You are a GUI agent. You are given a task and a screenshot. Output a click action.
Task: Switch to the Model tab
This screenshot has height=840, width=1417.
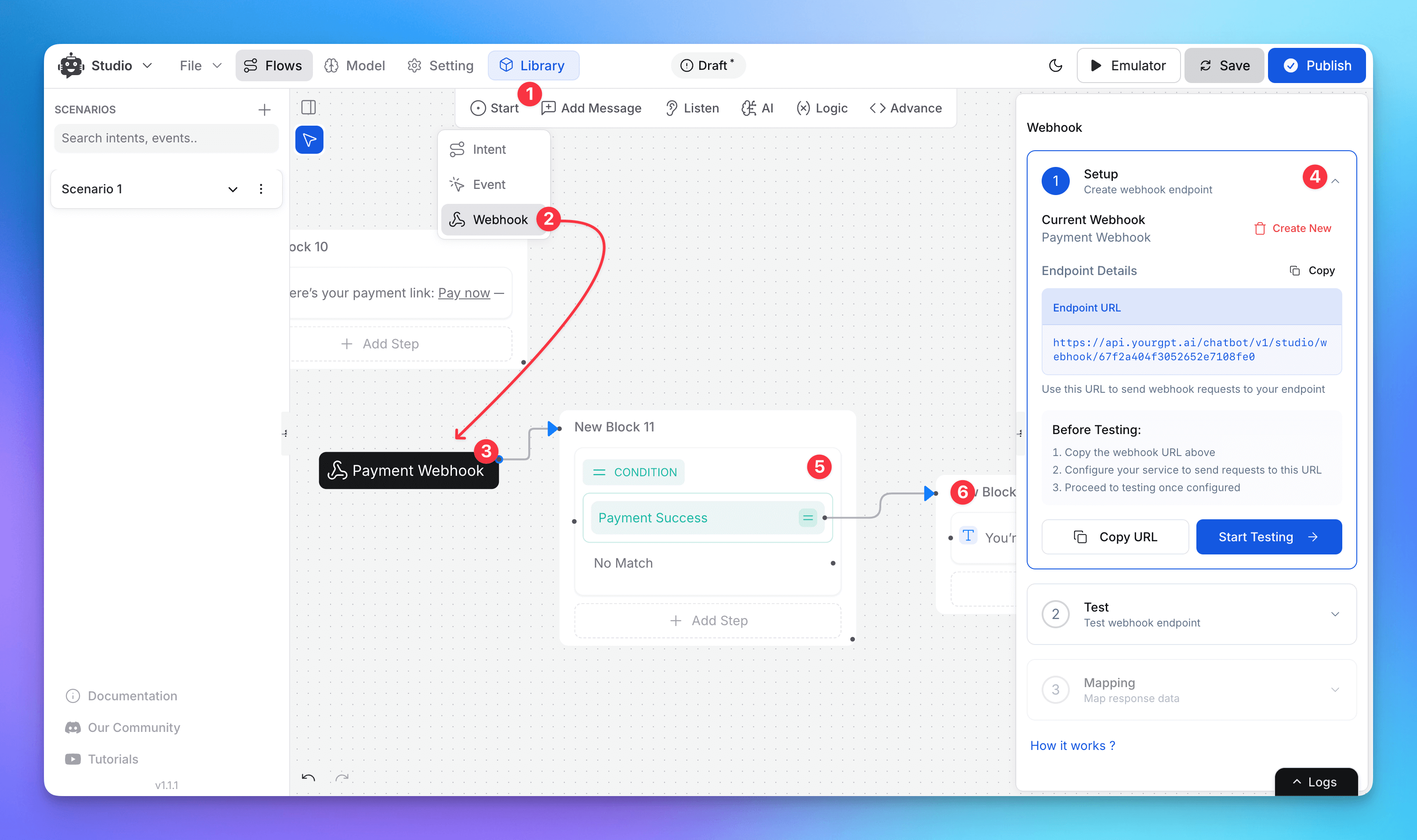point(355,65)
